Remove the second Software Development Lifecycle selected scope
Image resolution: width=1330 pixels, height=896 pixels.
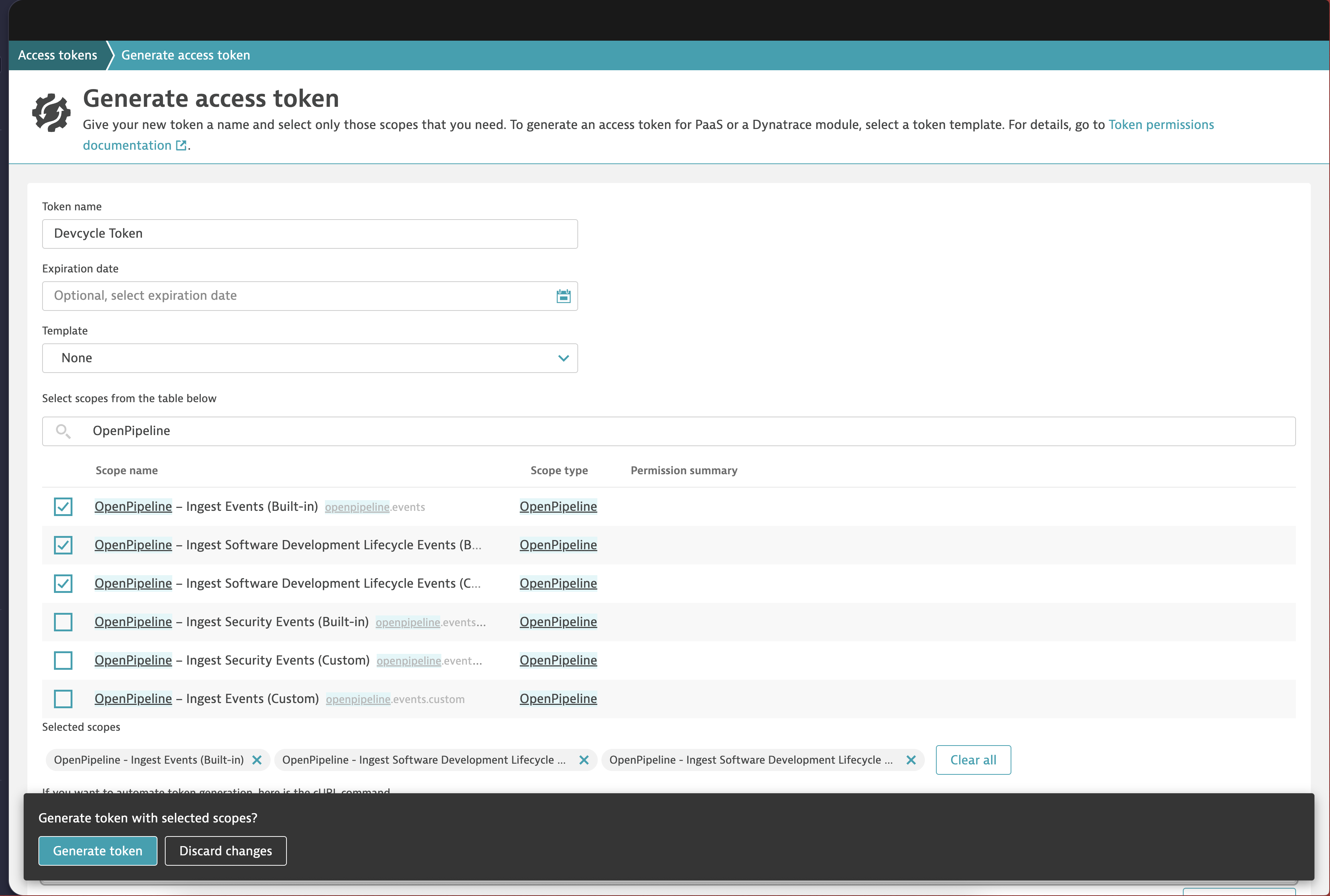coord(911,760)
